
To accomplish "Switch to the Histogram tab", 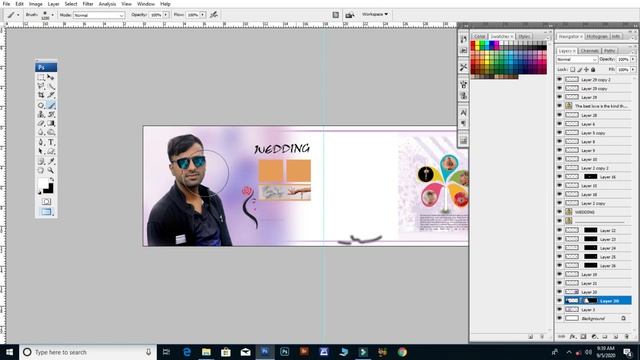I will tap(597, 36).
